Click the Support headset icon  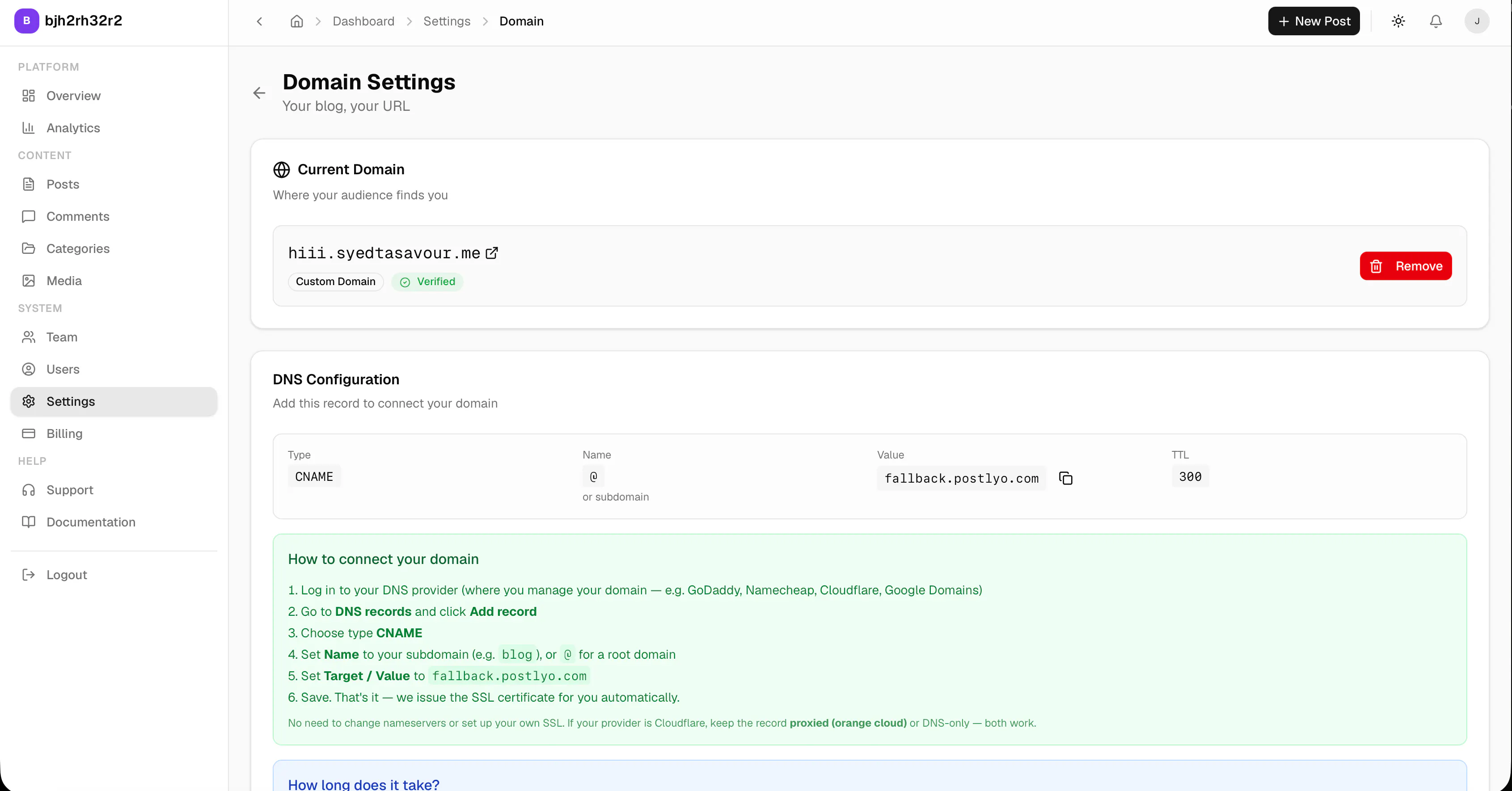point(29,490)
